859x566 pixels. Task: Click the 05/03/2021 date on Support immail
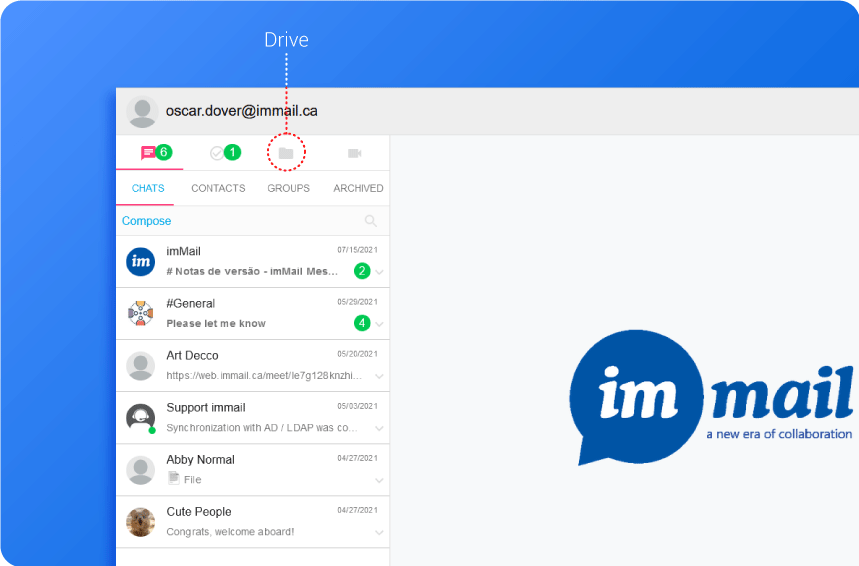tap(357, 406)
